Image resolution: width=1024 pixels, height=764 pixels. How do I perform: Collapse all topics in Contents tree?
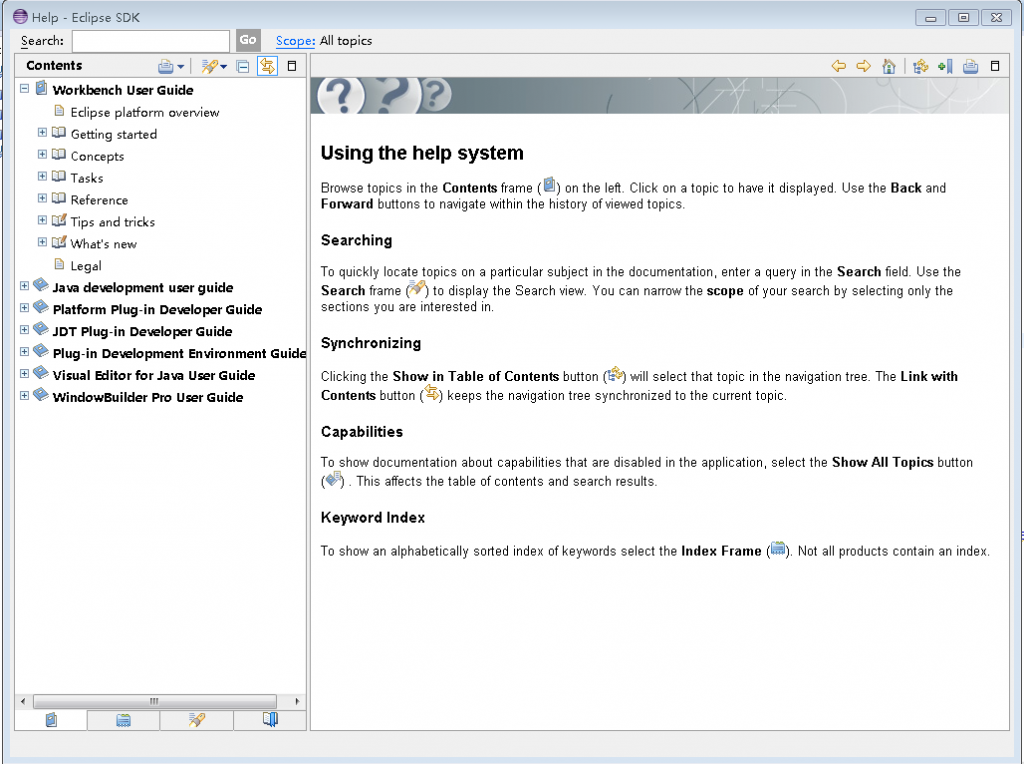[242, 66]
